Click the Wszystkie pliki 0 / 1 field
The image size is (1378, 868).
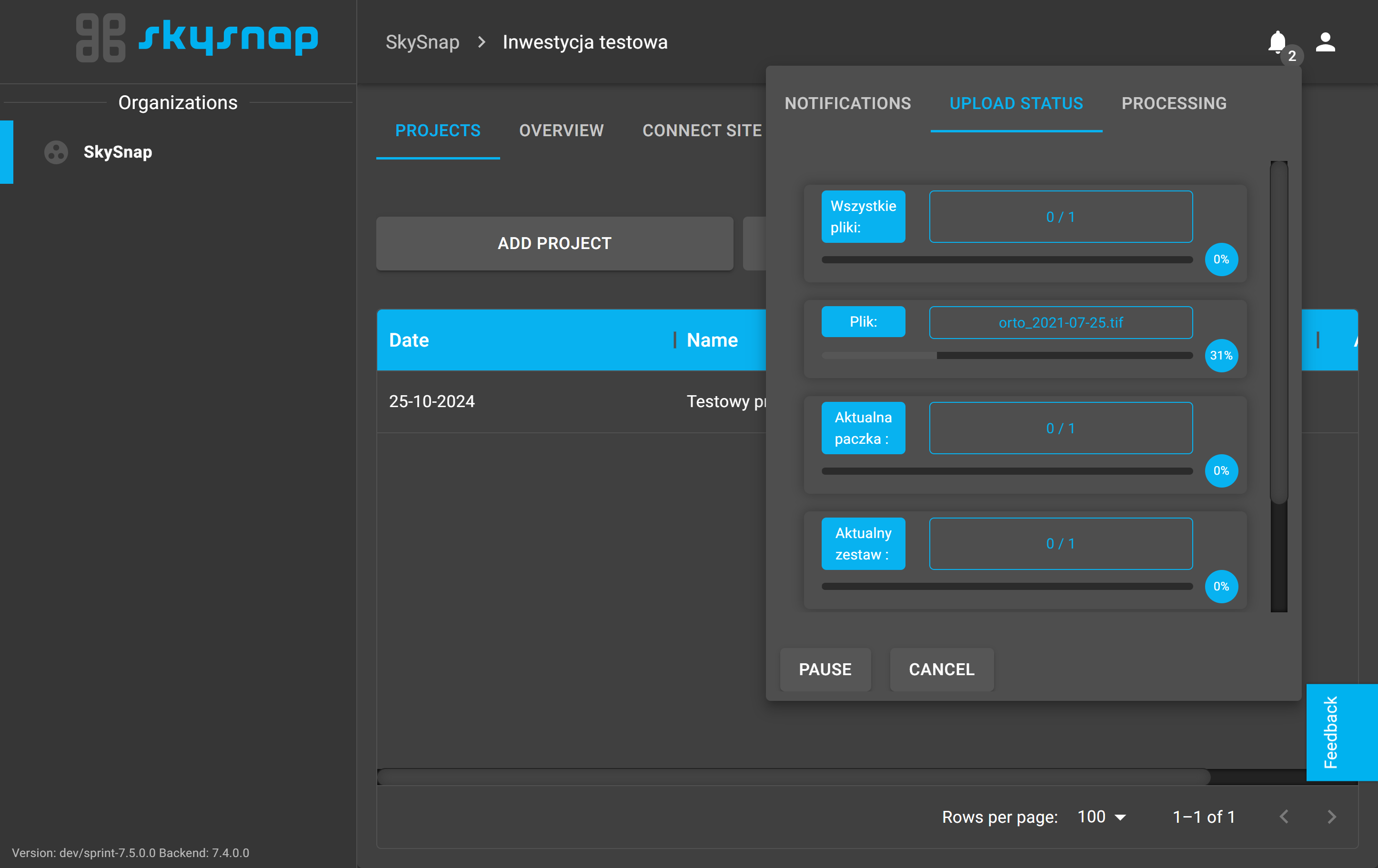(x=1060, y=217)
